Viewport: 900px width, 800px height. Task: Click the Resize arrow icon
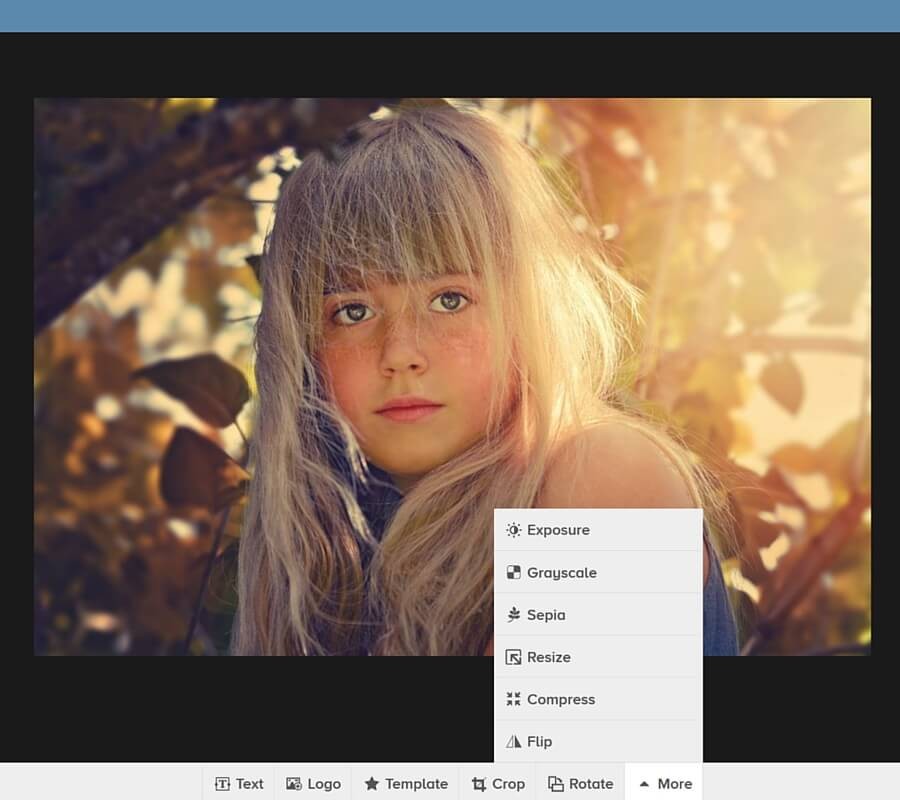513,657
